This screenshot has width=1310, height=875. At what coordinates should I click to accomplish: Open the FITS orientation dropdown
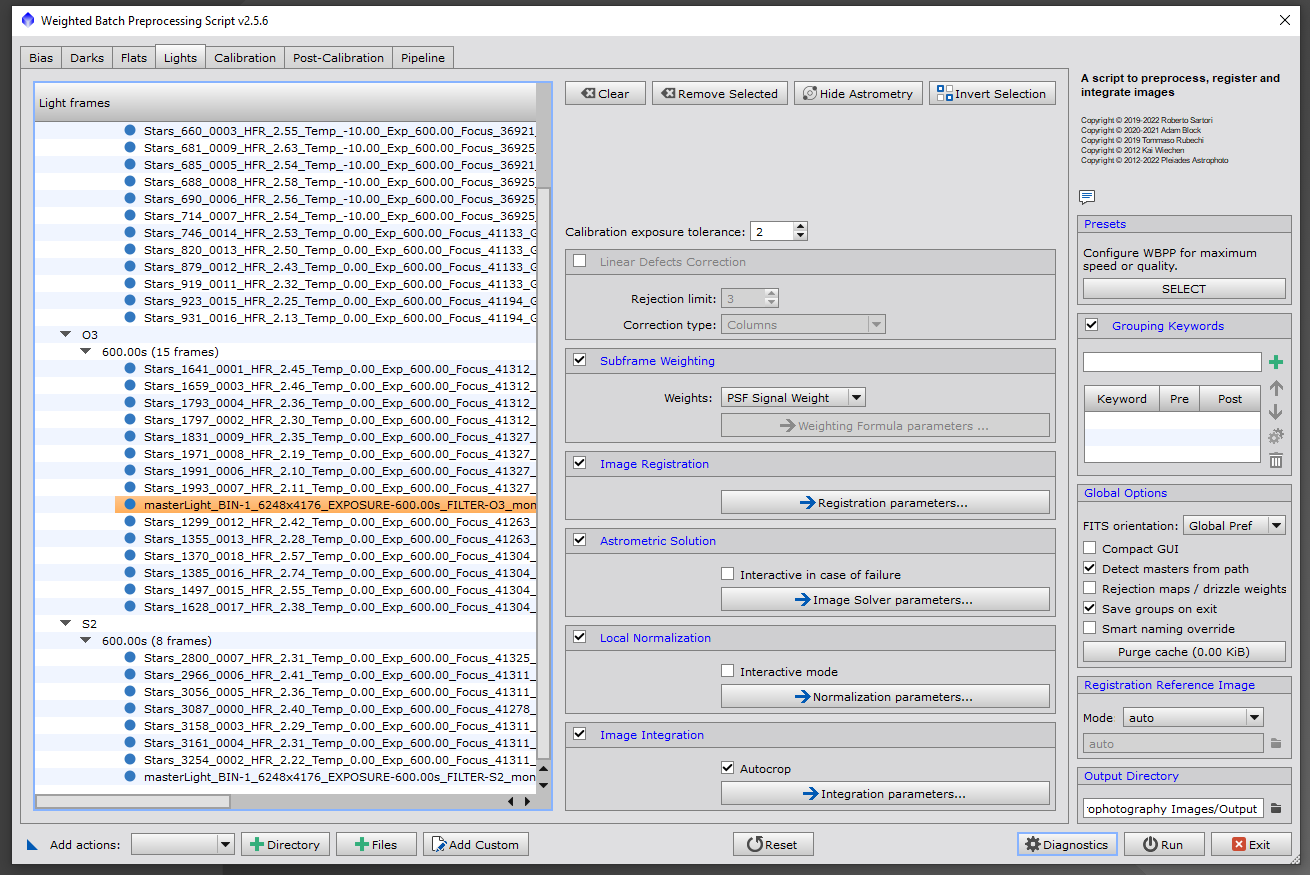[x=1234, y=525]
